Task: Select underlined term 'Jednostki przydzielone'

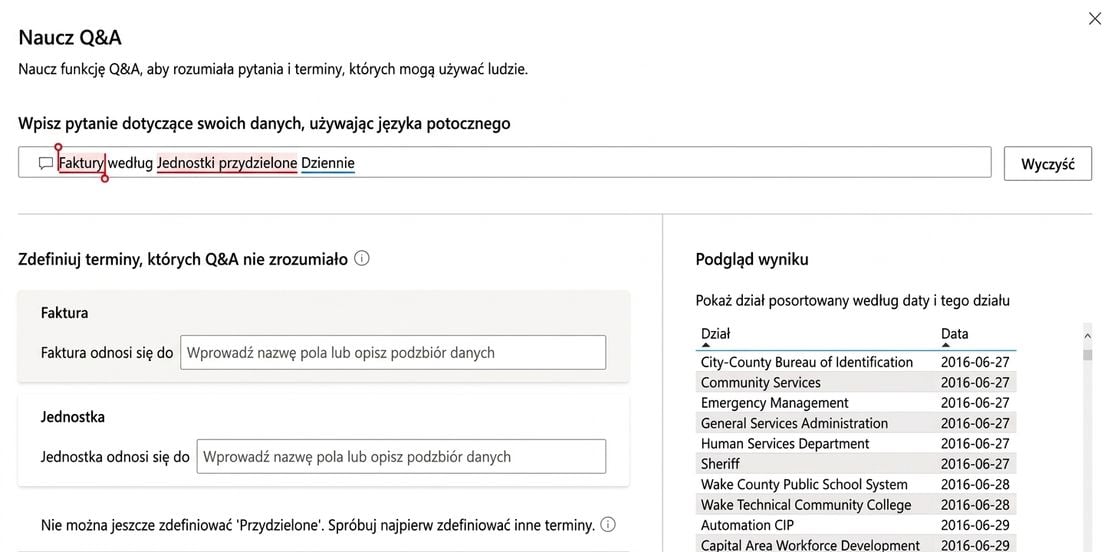Action: [227, 164]
